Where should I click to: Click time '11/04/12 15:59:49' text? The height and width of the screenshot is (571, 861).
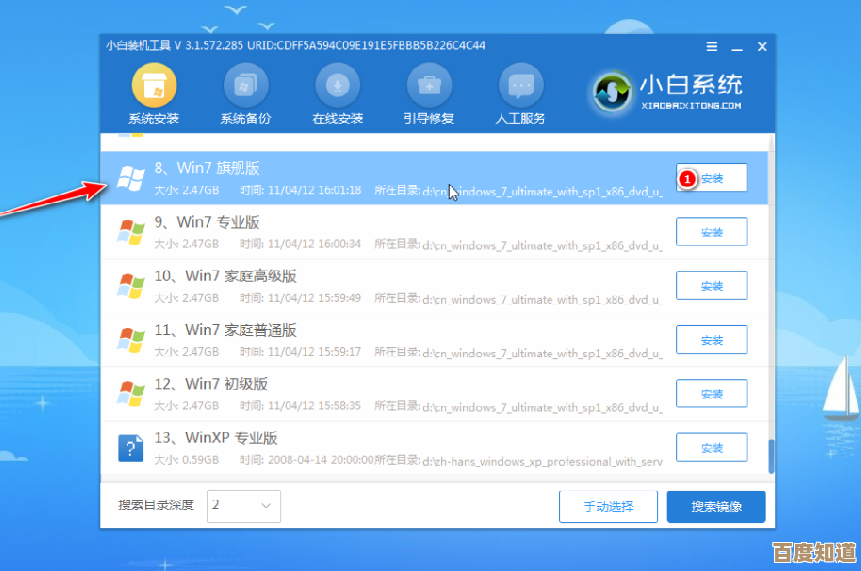point(315,298)
